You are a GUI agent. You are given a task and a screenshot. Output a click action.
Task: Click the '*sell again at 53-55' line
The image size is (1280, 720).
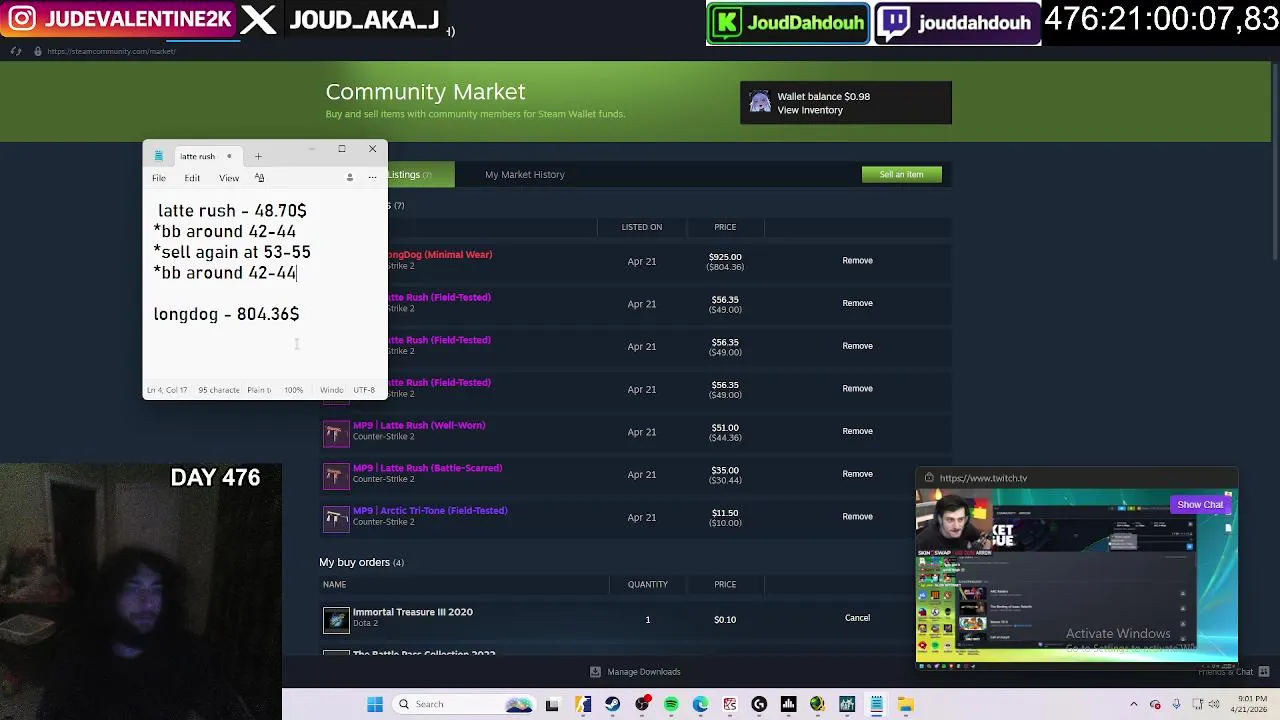pos(232,252)
